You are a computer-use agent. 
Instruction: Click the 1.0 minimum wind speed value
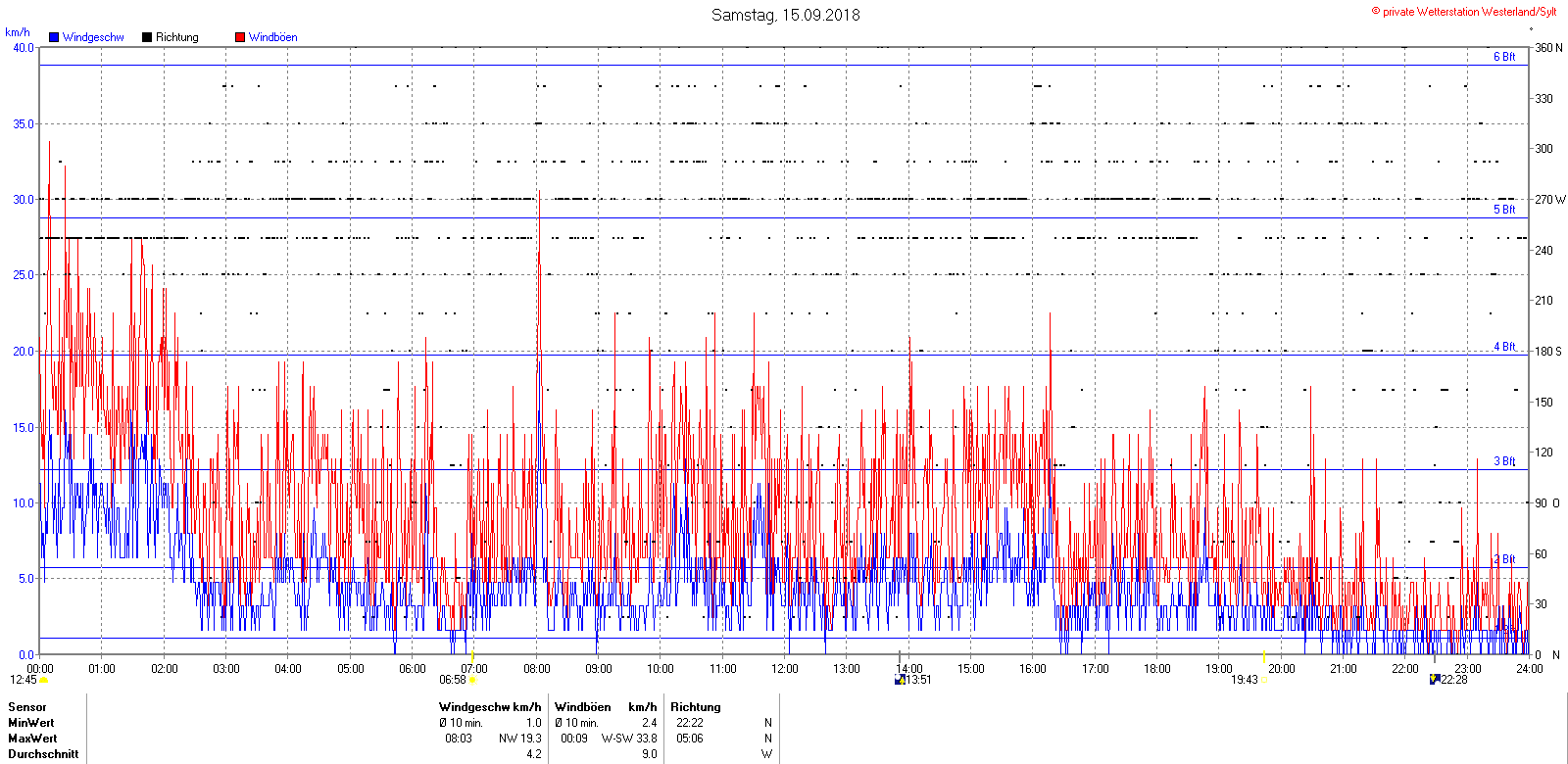(x=534, y=723)
